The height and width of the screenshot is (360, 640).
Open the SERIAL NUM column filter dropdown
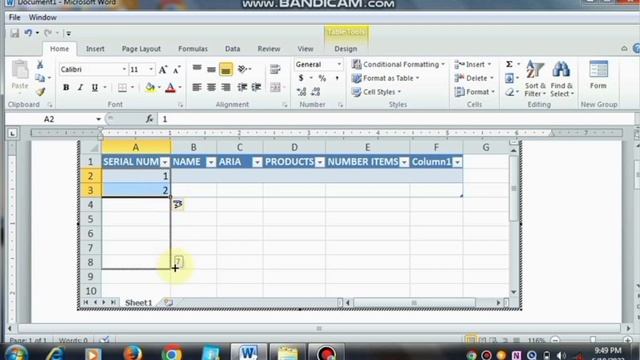coord(164,162)
